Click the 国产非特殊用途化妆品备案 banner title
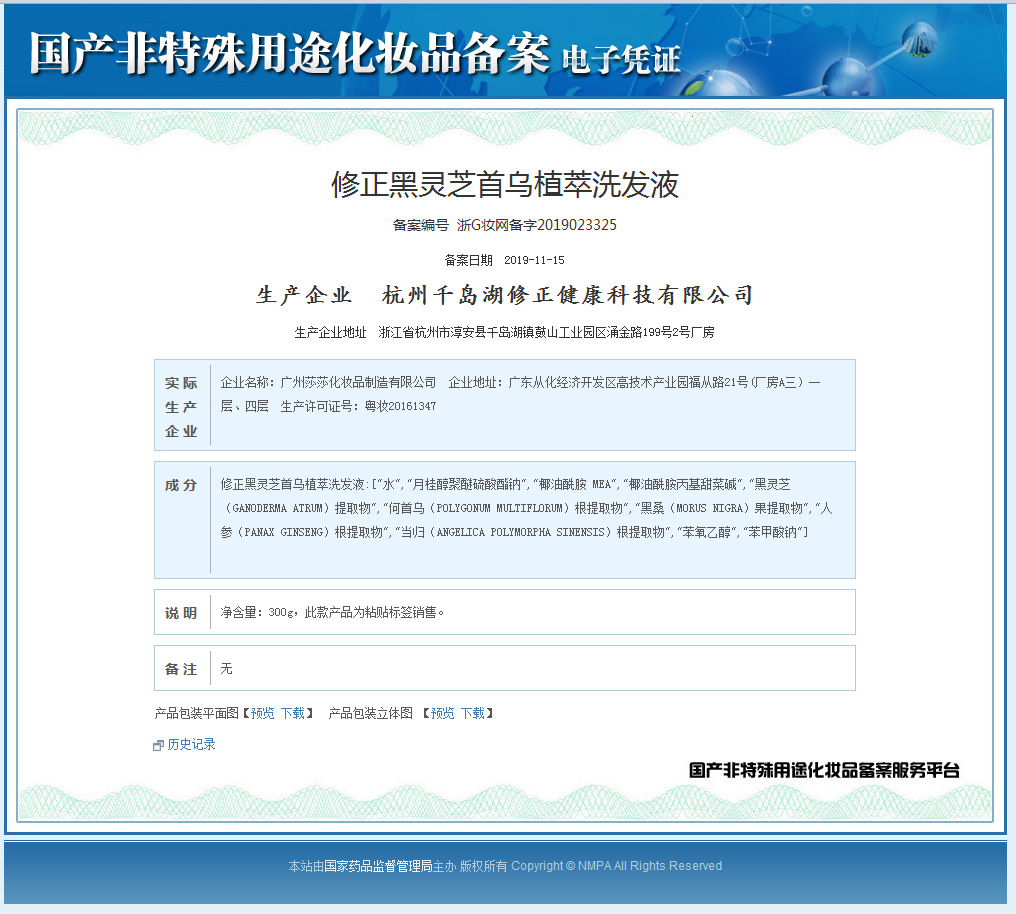 289,53
